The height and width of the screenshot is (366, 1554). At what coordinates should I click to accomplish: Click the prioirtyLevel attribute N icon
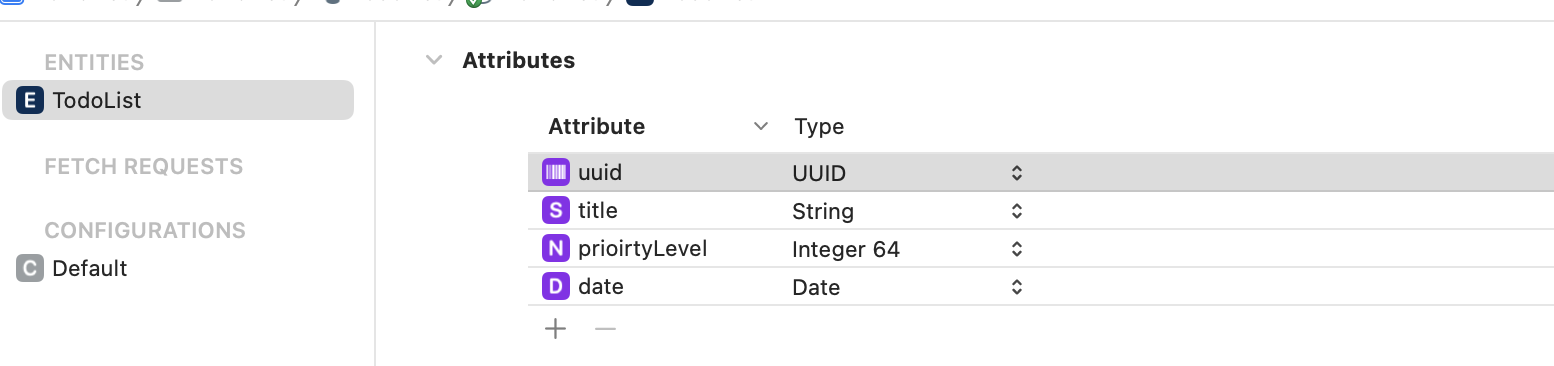click(555, 249)
